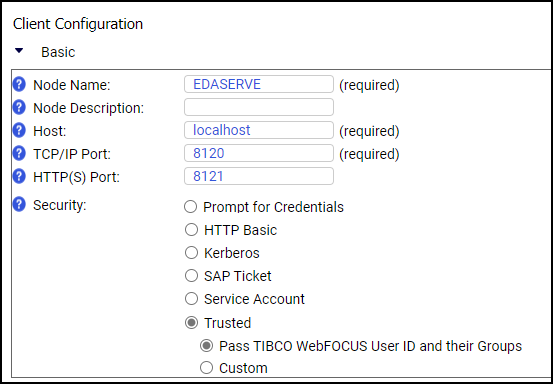Click the Client Configuration heading
Viewport: 553px width, 384px height.
pos(78,24)
